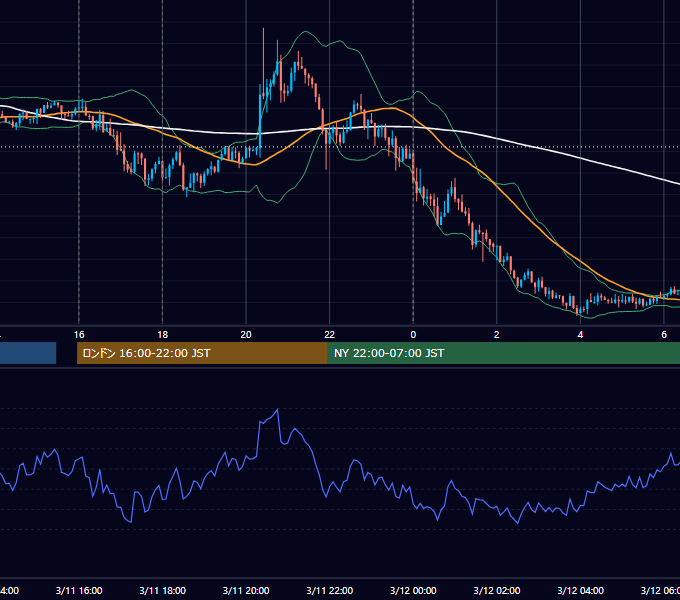The image size is (680, 600).
Task: Click the upper time axis label 2
Action: [x=497, y=335]
